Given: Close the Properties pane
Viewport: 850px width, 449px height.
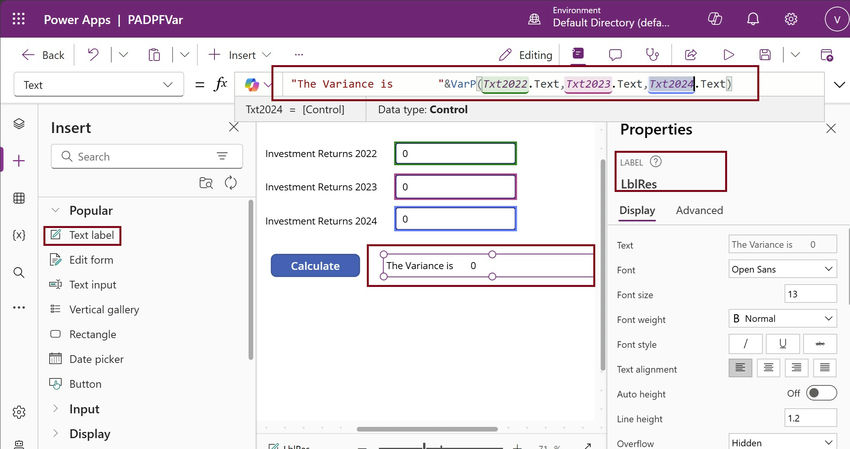Looking at the screenshot, I should pos(830,129).
